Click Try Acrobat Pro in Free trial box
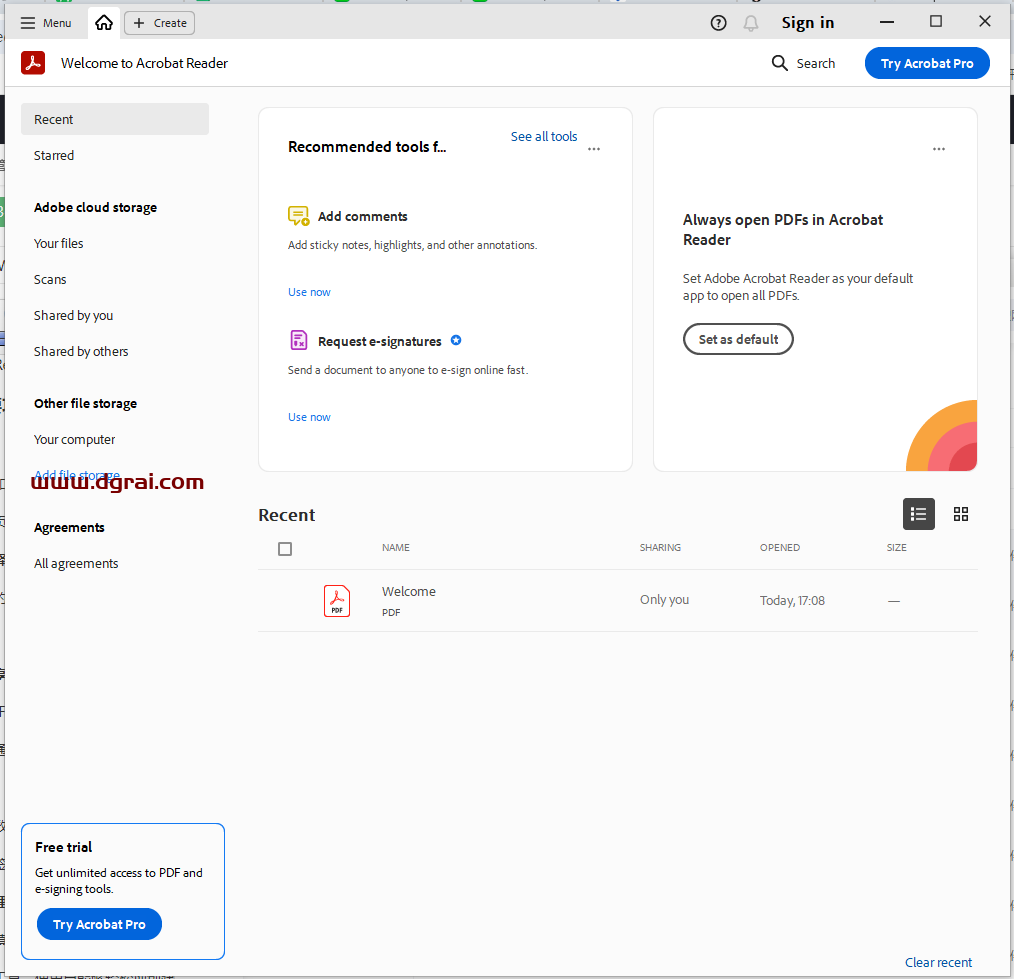Image resolution: width=1014 pixels, height=979 pixels. (x=99, y=924)
